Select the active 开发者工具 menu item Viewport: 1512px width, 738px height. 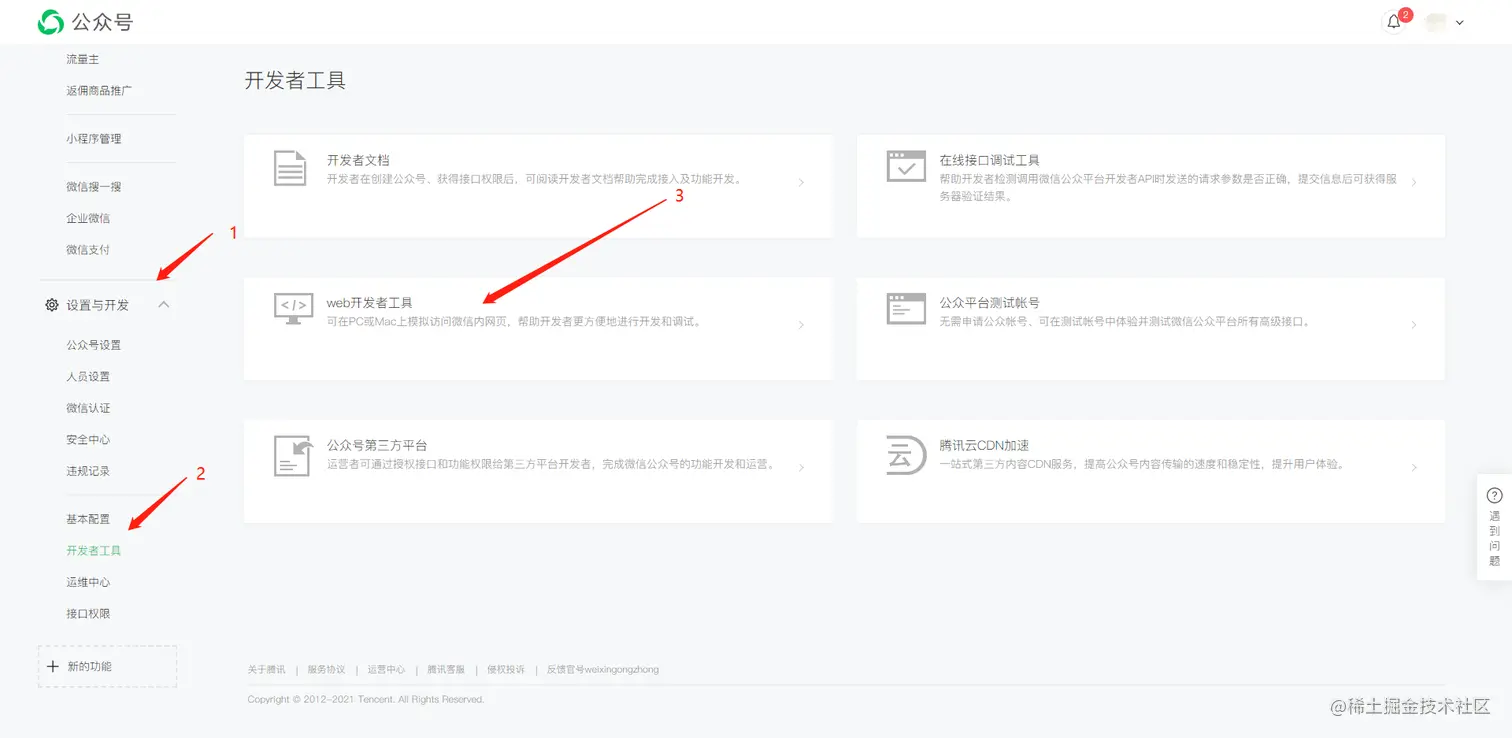[94, 551]
